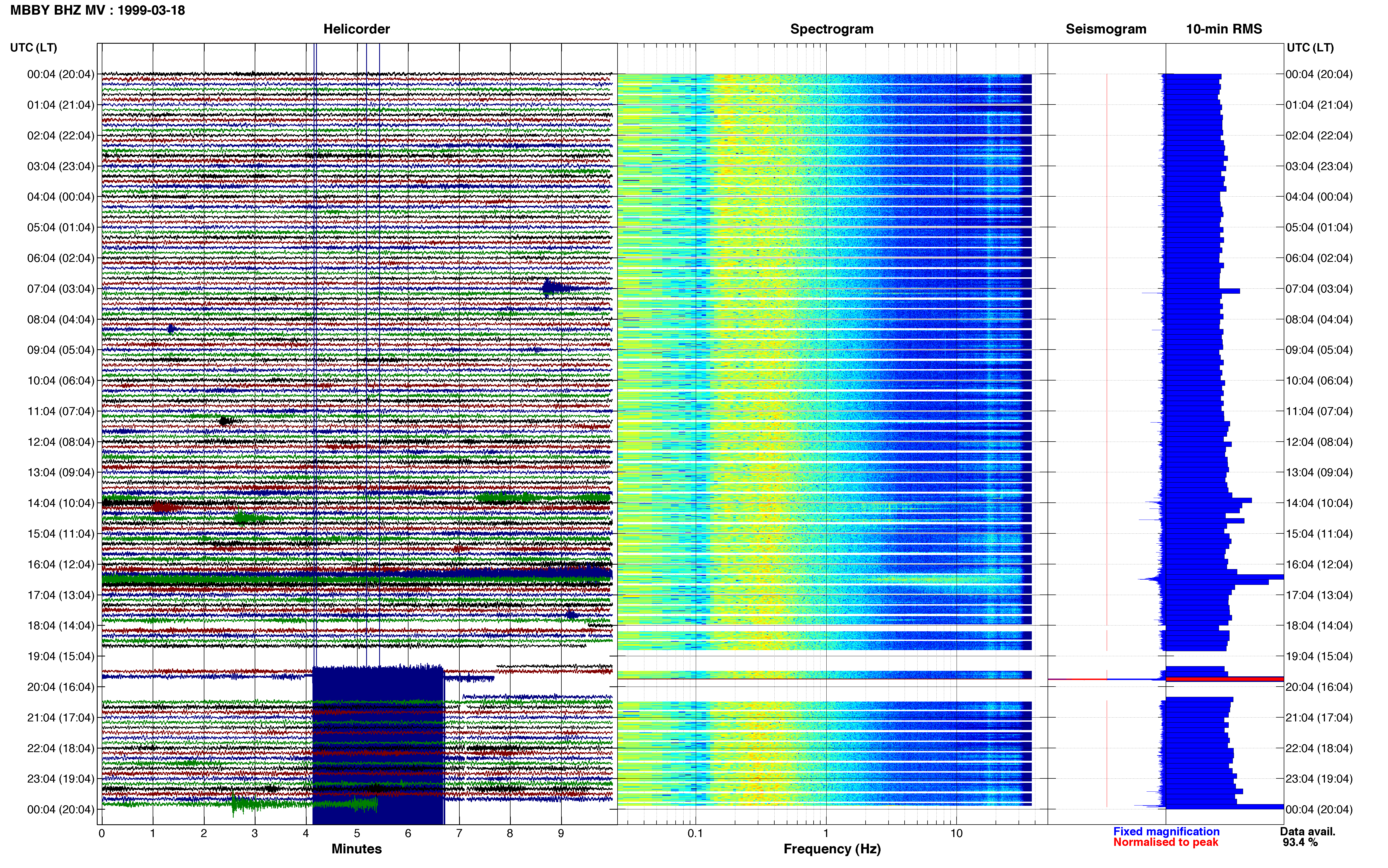1388x868 pixels.
Task: Click the Minutes axis label
Action: point(356,849)
